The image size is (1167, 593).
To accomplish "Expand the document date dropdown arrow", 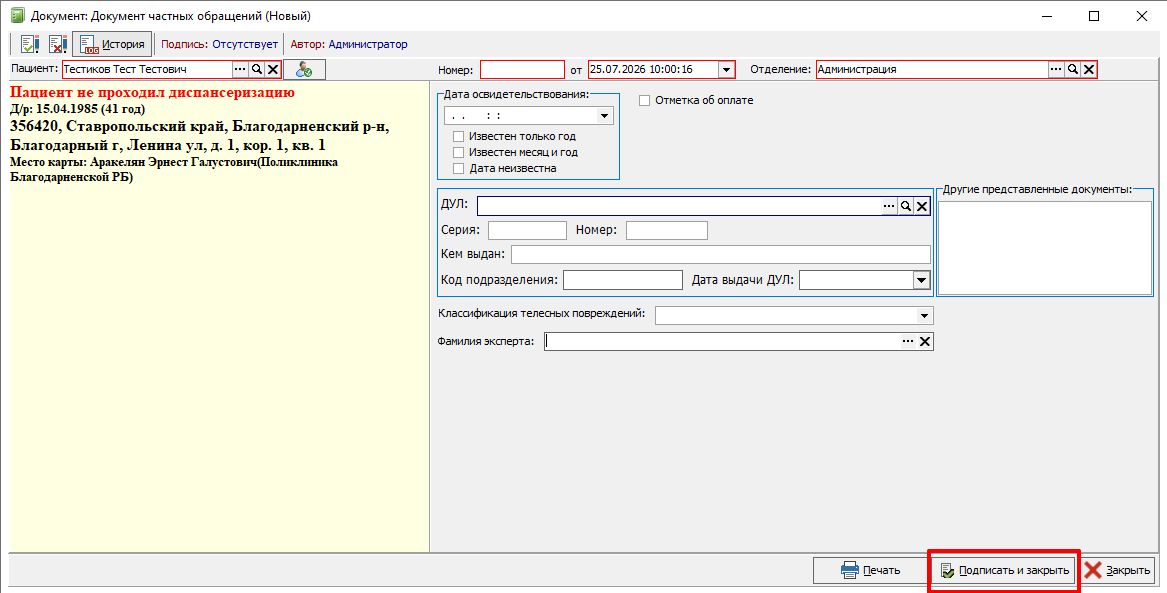I will pos(726,69).
